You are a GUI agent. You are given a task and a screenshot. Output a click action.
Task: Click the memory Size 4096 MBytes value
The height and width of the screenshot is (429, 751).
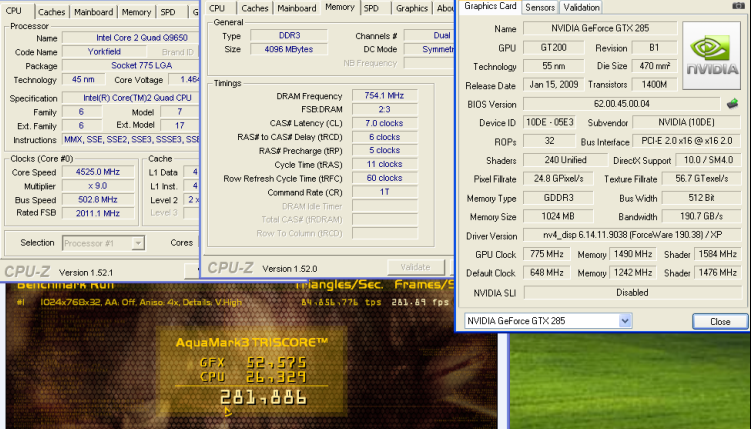click(x=289, y=49)
